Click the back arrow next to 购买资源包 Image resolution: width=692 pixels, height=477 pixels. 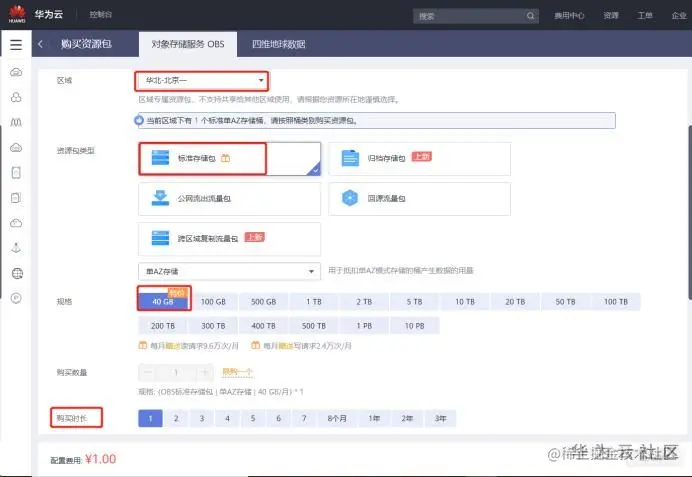pyautogui.click(x=41, y=44)
